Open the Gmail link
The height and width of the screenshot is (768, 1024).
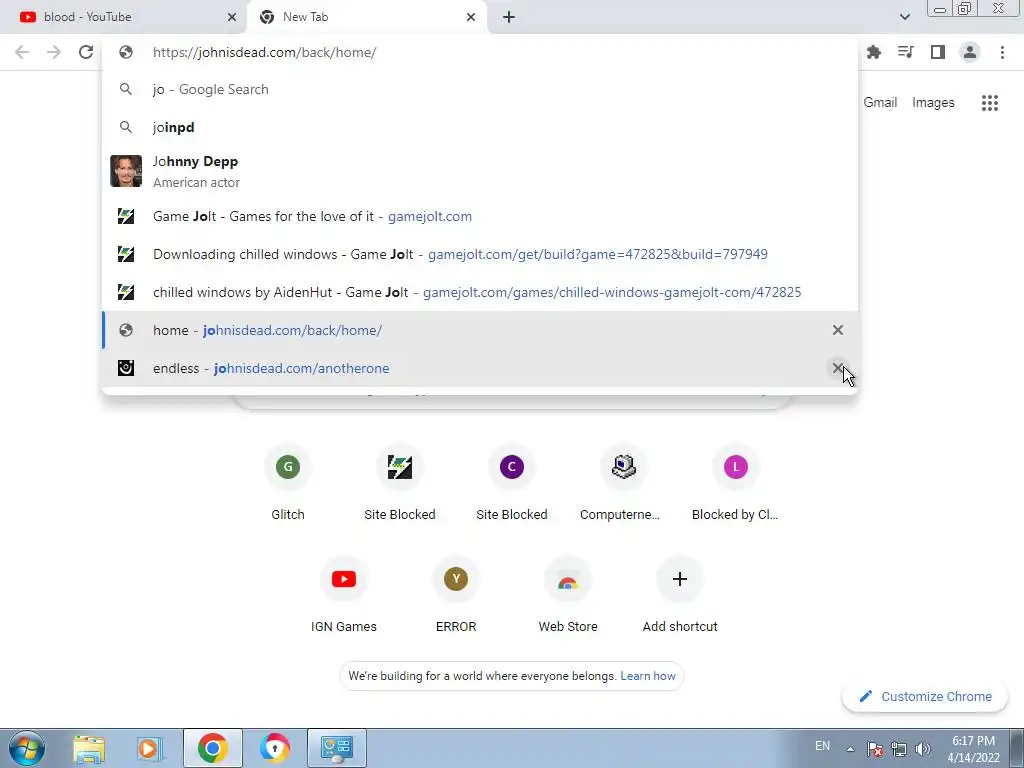(880, 103)
